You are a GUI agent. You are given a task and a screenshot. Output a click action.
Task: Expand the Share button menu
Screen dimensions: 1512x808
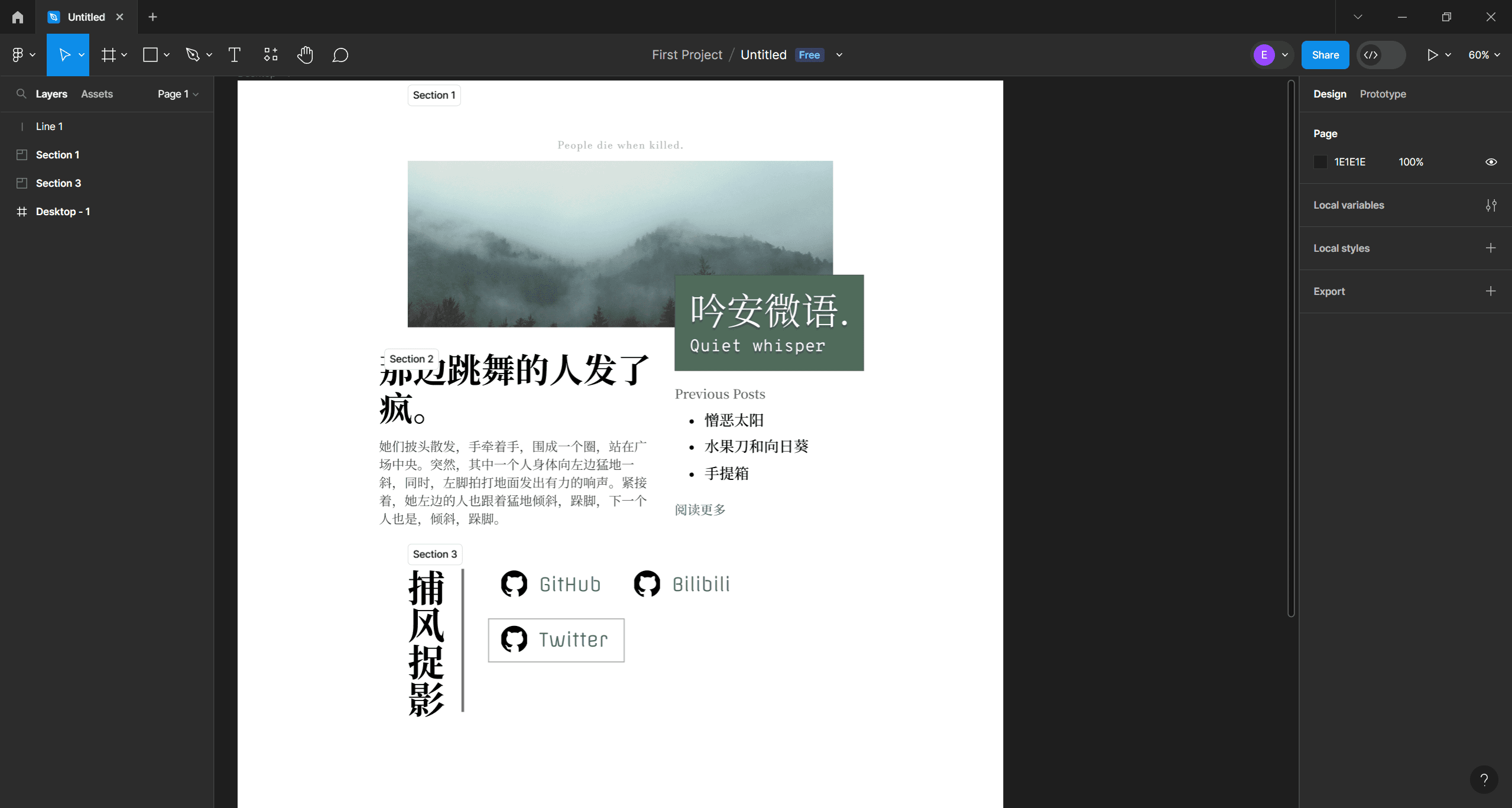coord(1324,55)
